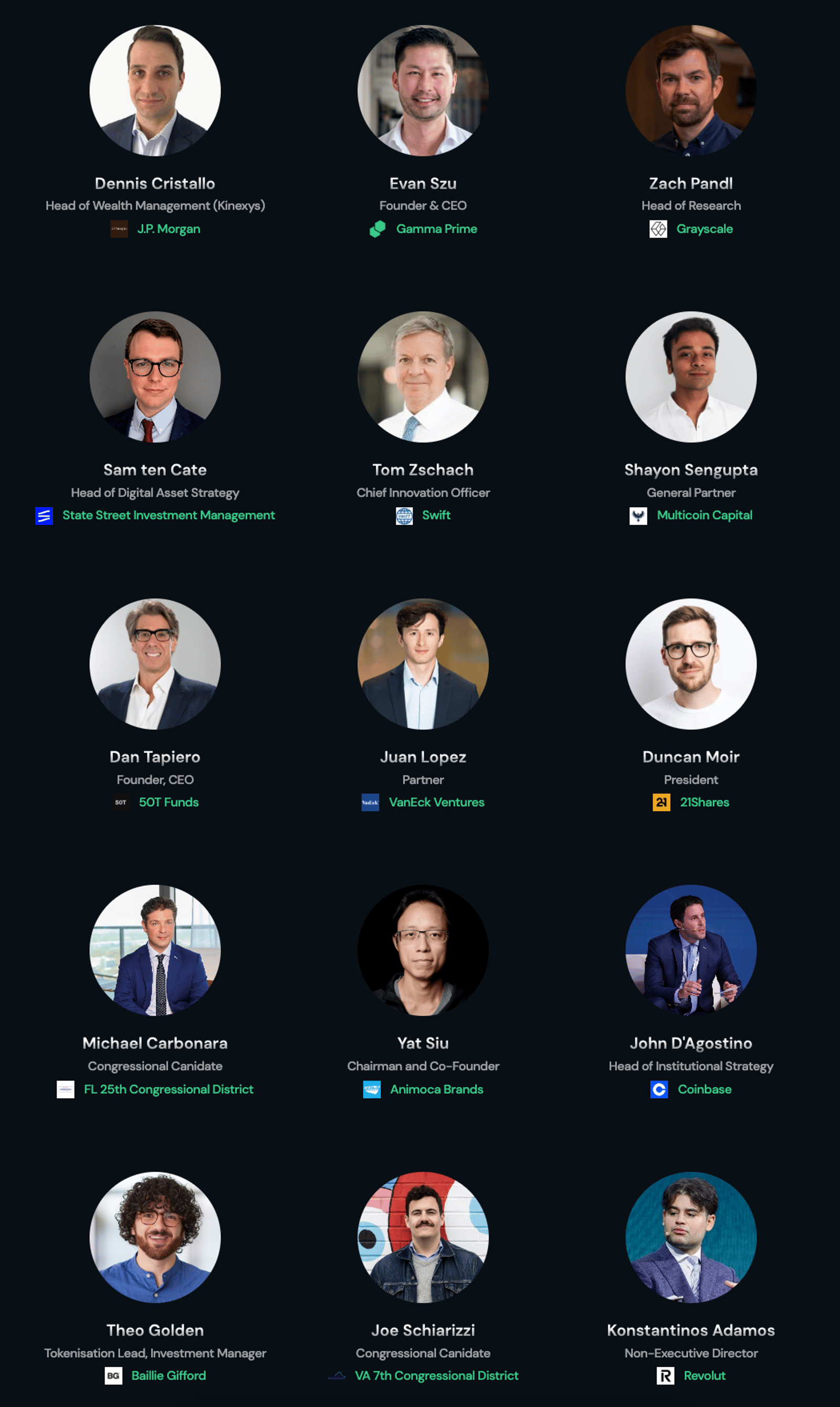This screenshot has width=840, height=1407.
Task: Click the Baillie Gifford BG logo icon
Action: click(113, 1375)
